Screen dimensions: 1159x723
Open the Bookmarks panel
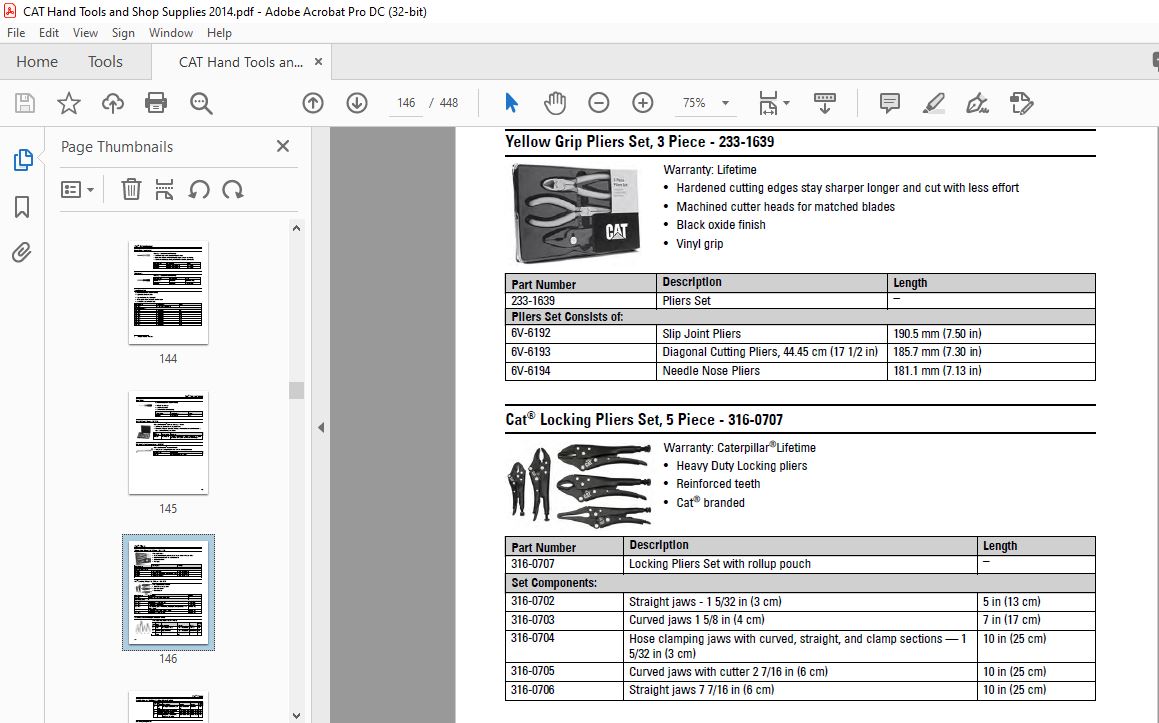click(x=22, y=206)
